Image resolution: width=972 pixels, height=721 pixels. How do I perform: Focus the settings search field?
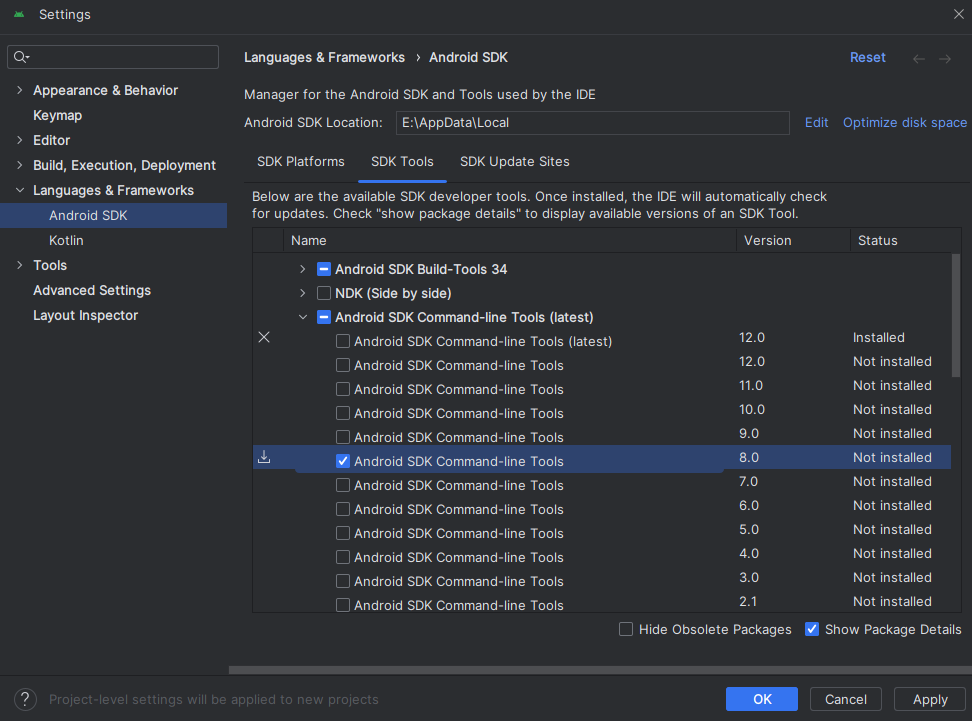pos(113,57)
